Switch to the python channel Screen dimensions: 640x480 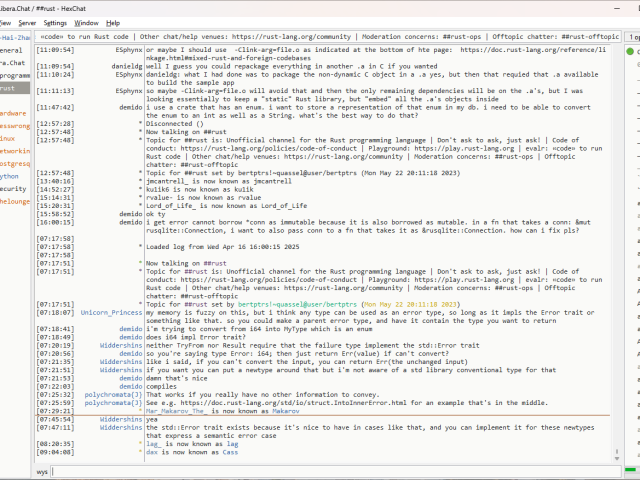10,176
